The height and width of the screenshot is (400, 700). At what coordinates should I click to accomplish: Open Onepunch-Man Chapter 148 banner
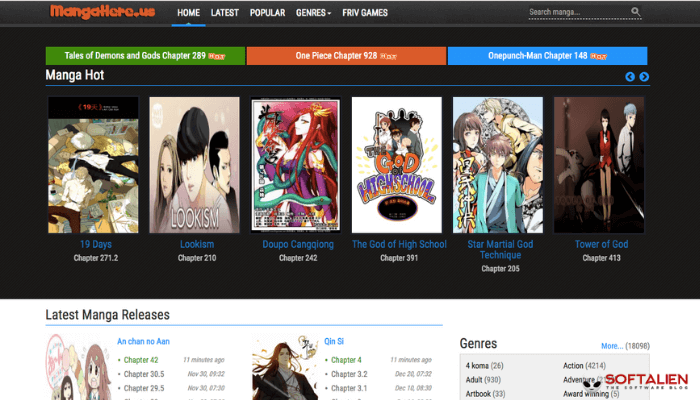pyautogui.click(x=547, y=56)
